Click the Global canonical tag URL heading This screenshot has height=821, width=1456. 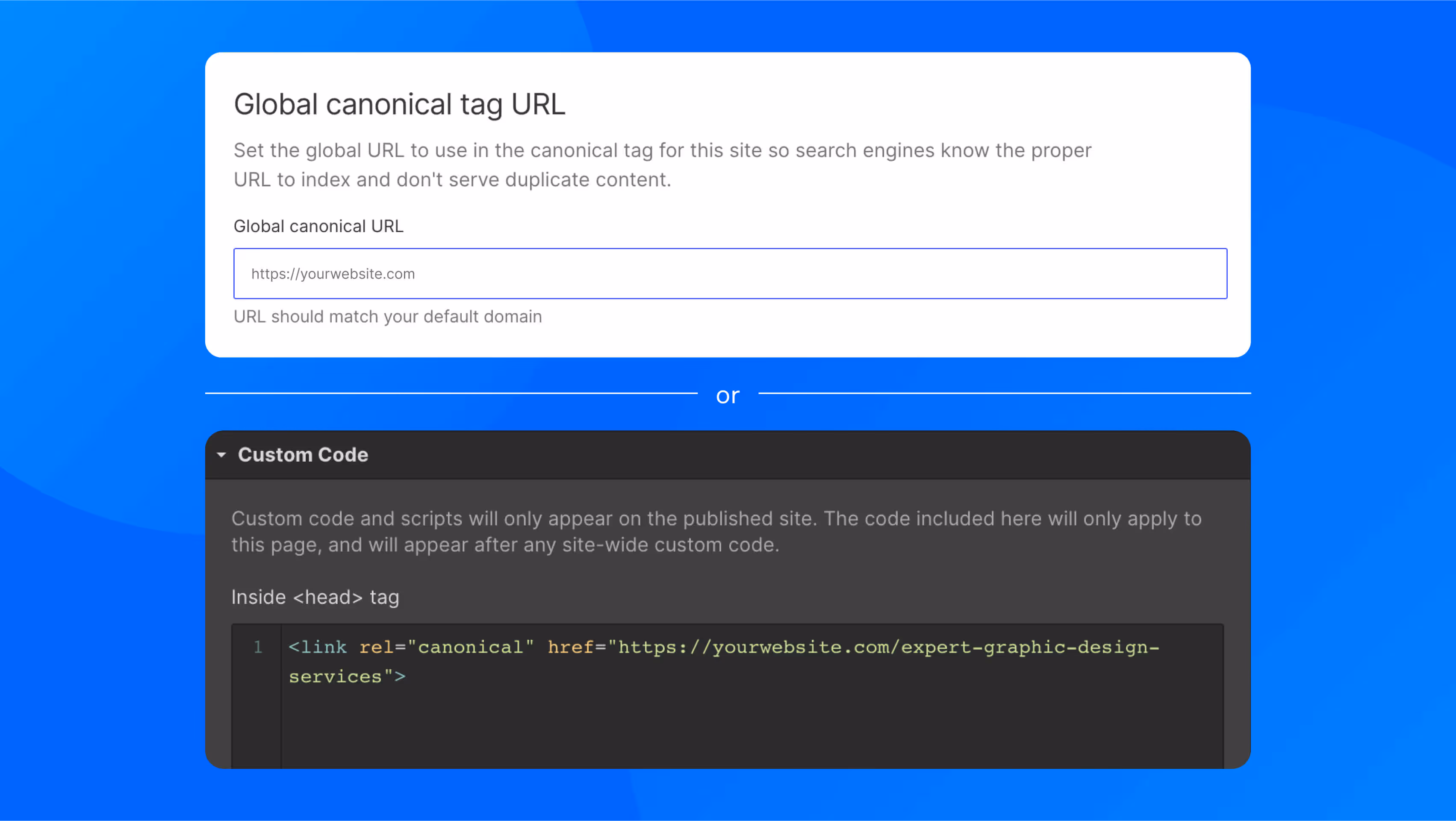pos(399,105)
